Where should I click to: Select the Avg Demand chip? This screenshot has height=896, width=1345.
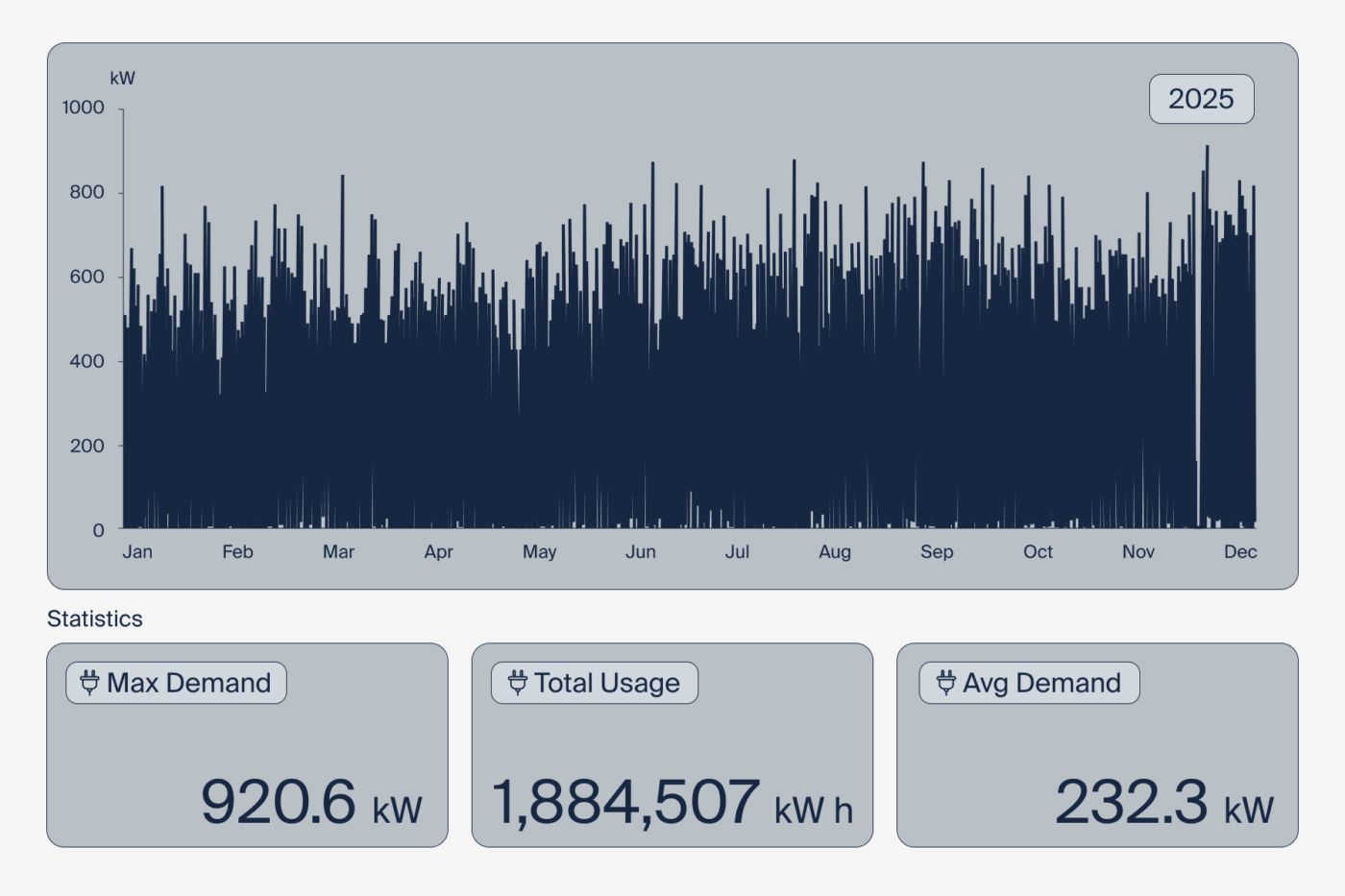(x=1028, y=683)
